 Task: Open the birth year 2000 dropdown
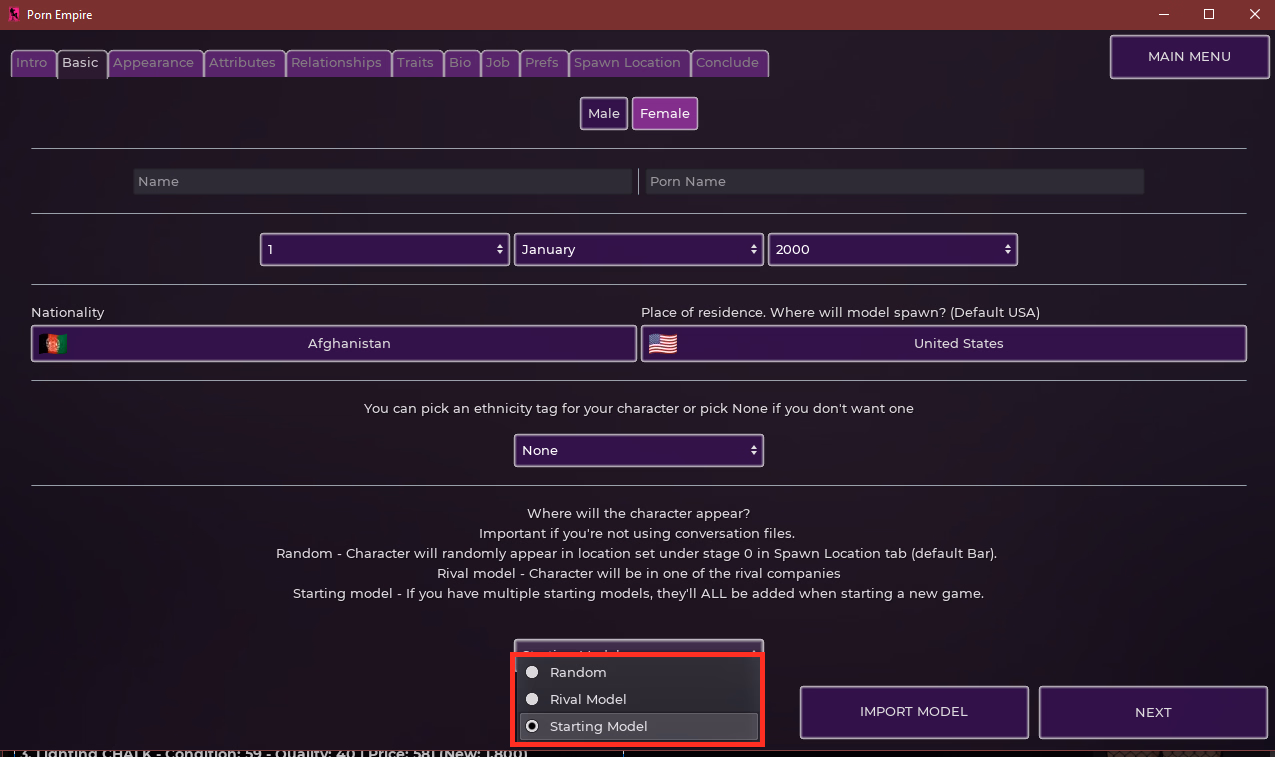pyautogui.click(x=892, y=250)
